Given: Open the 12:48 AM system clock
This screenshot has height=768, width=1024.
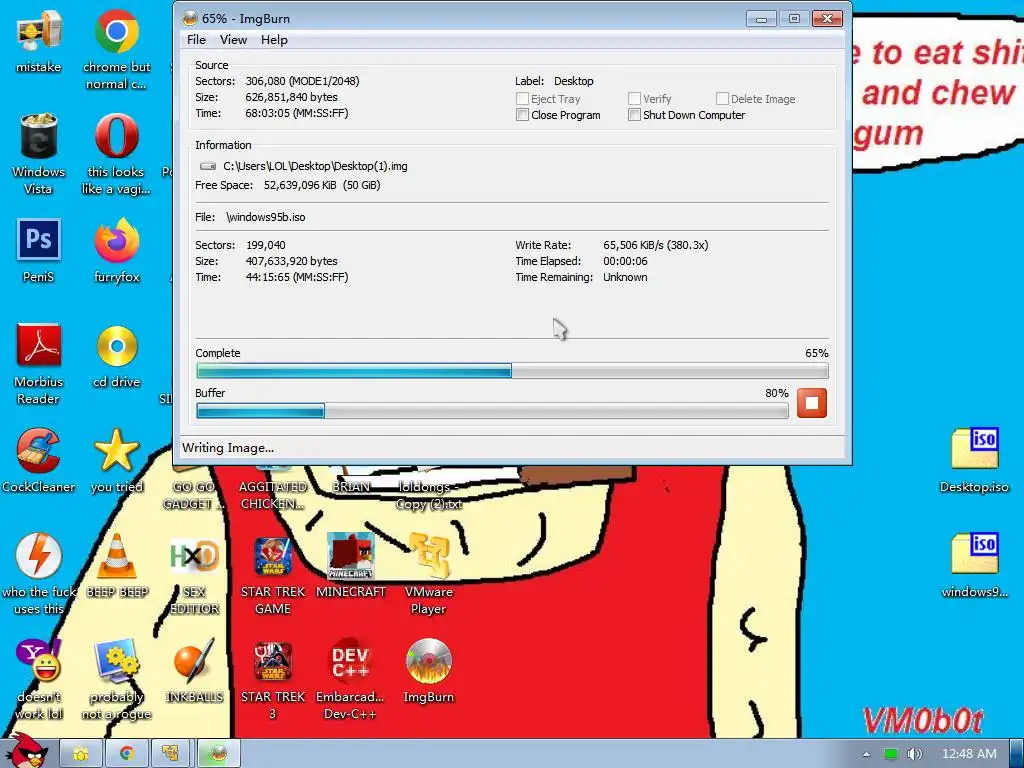Looking at the screenshot, I should point(969,754).
